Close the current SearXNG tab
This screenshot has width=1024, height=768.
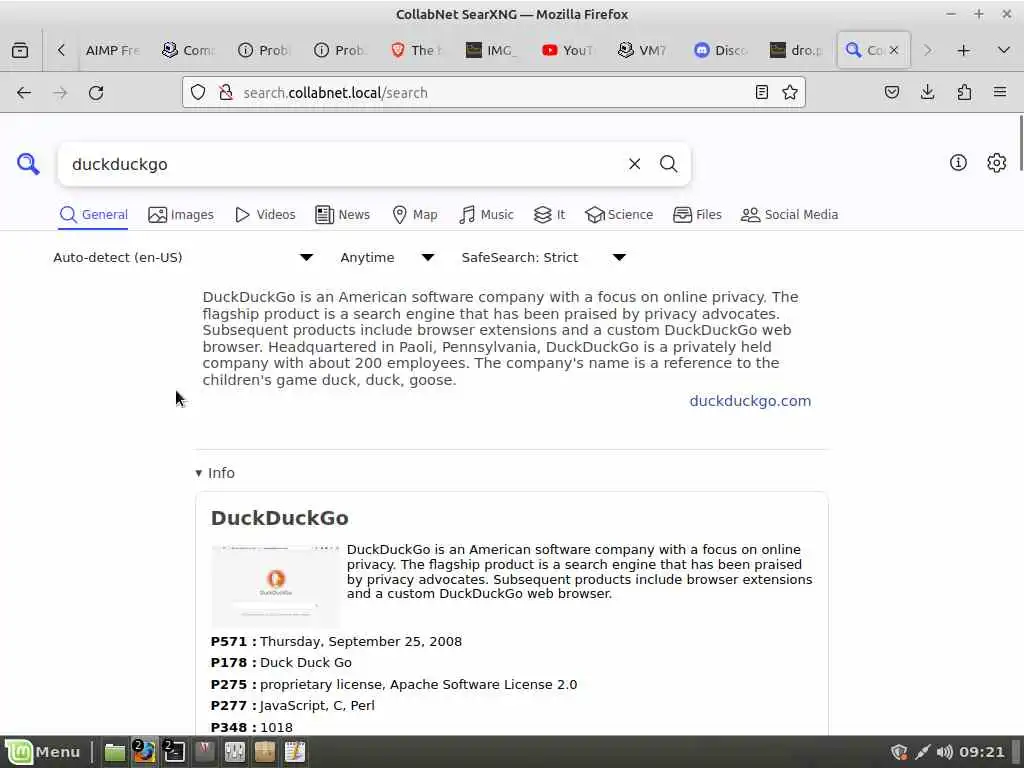[894, 50]
